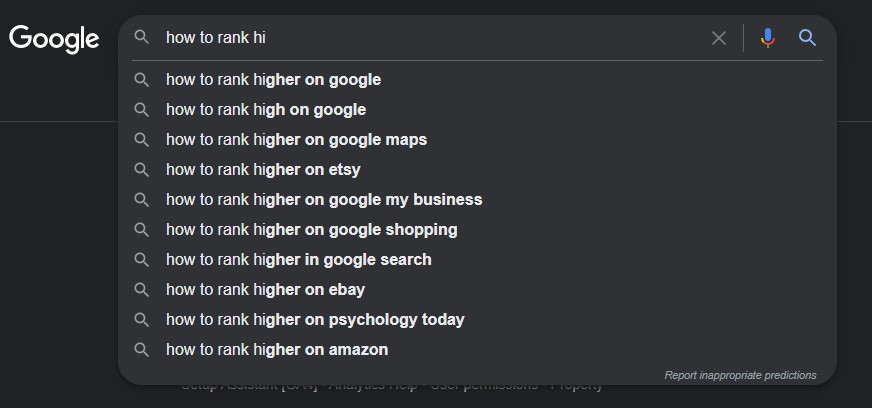Click the blue search magnifier button
The image size is (872, 408).
tap(808, 38)
